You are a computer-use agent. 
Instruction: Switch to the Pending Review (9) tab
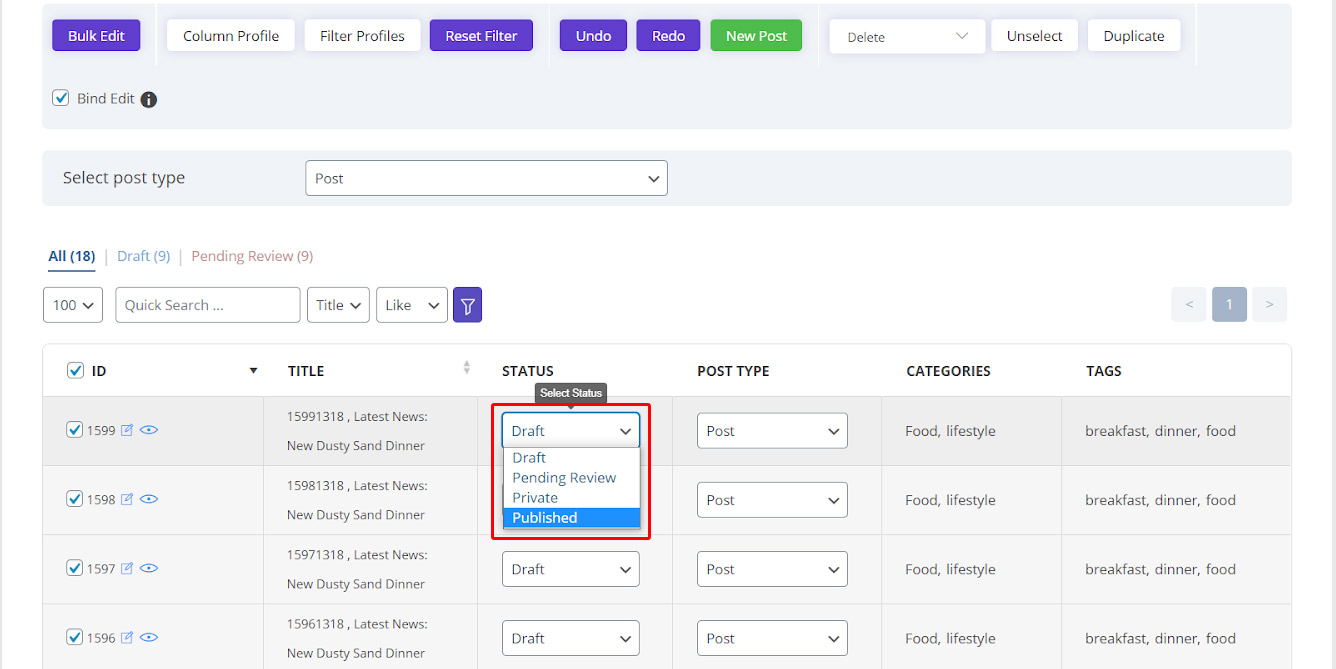pyautogui.click(x=252, y=256)
